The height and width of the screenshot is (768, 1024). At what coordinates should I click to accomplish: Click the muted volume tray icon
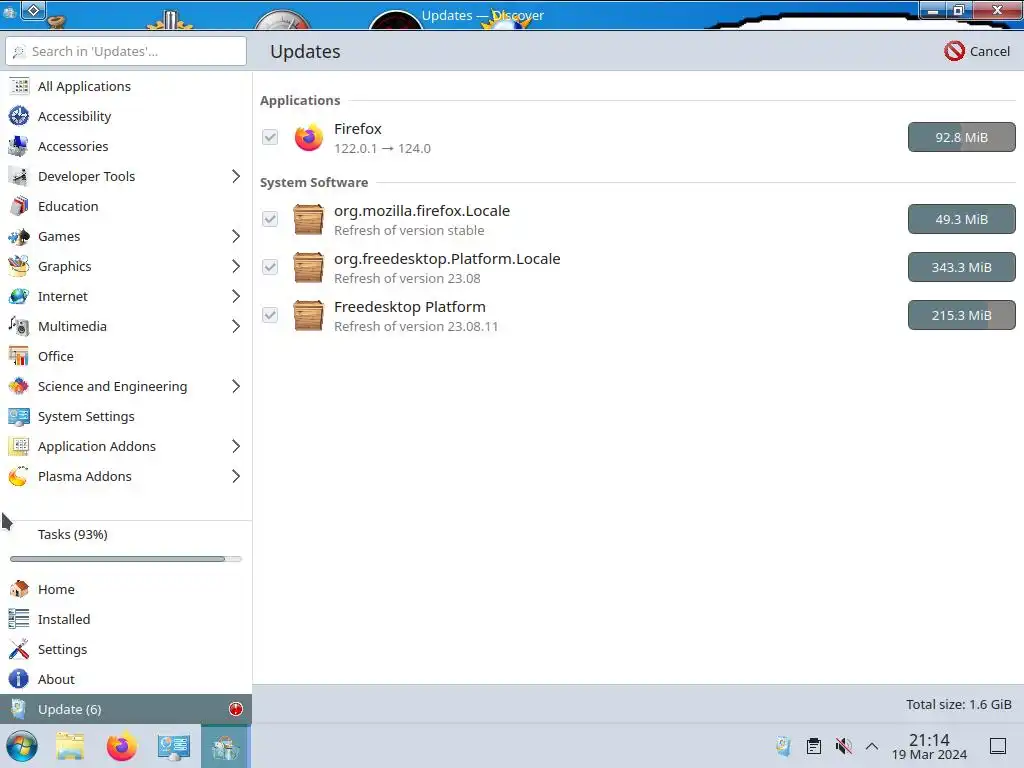843,746
